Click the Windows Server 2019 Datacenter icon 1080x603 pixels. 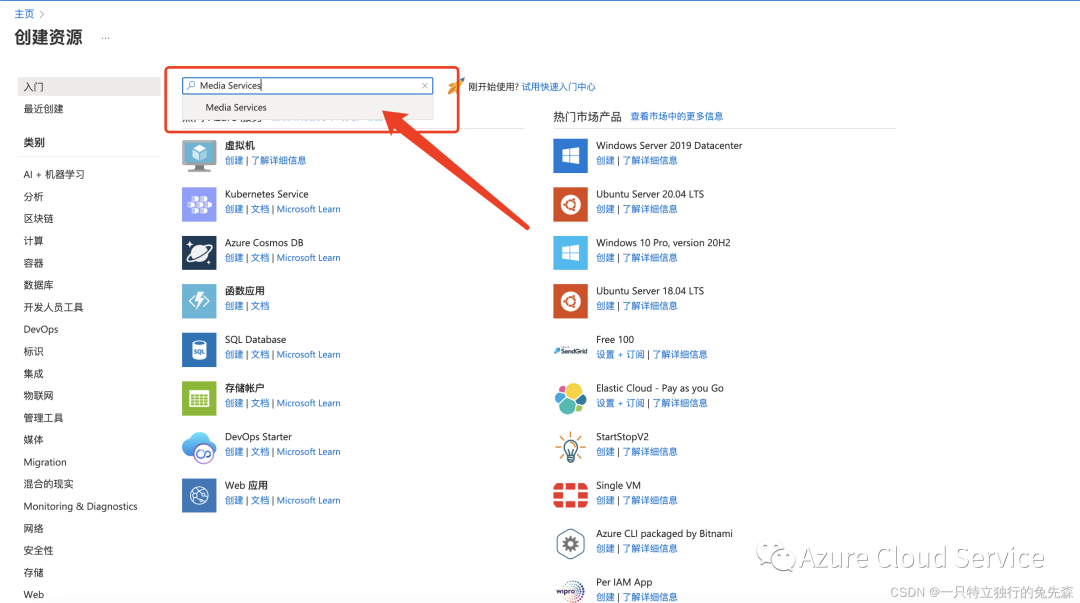570,155
